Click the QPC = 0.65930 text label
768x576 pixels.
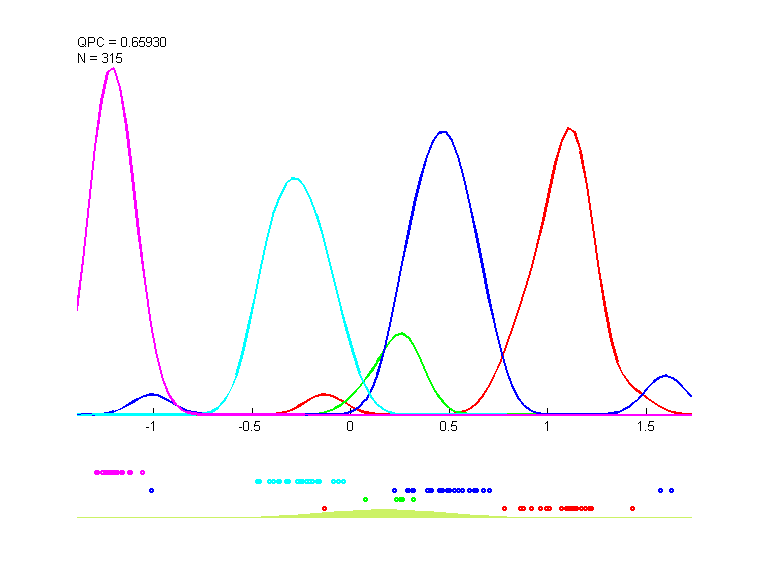pos(119,43)
